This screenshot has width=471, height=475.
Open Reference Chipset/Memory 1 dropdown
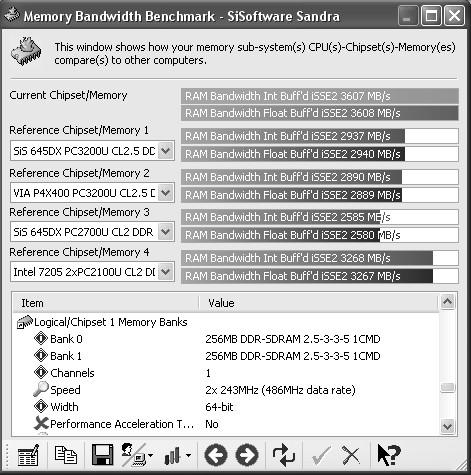coord(166,151)
